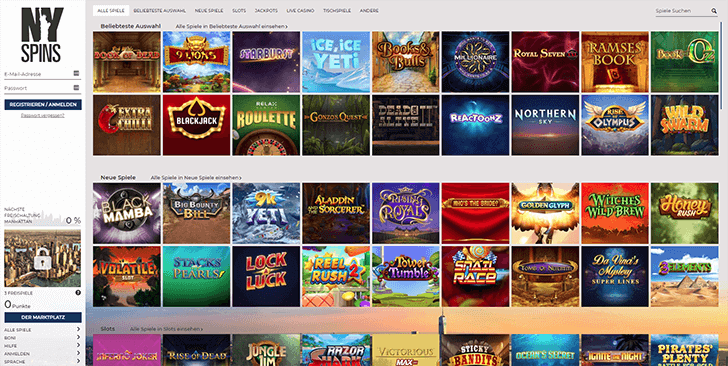The height and width of the screenshot is (366, 728).
Task: Open the Black Mamba game
Action: click(127, 213)
